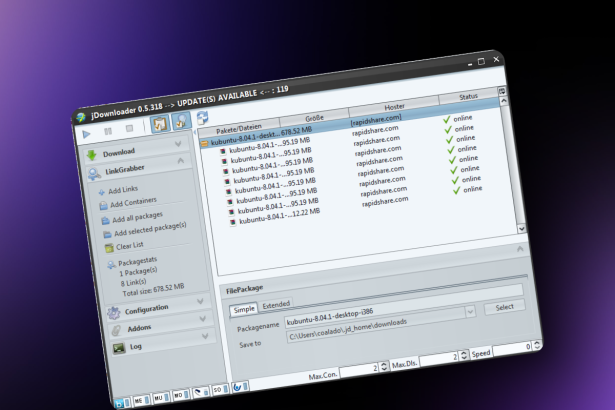Click Add selected package(s)
Viewport: 615px width, 410px height.
(x=150, y=229)
